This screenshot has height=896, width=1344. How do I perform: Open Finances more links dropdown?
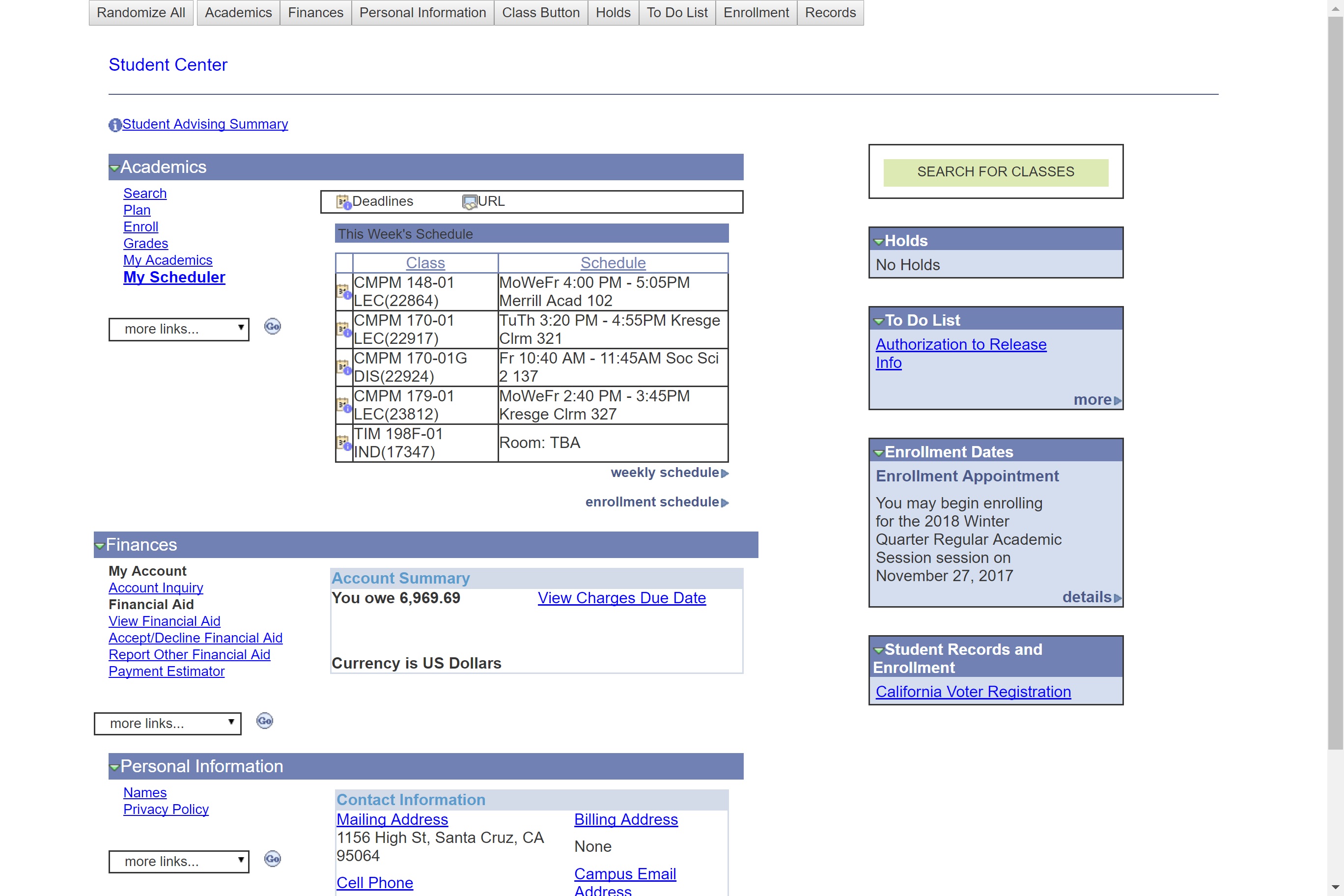point(168,724)
